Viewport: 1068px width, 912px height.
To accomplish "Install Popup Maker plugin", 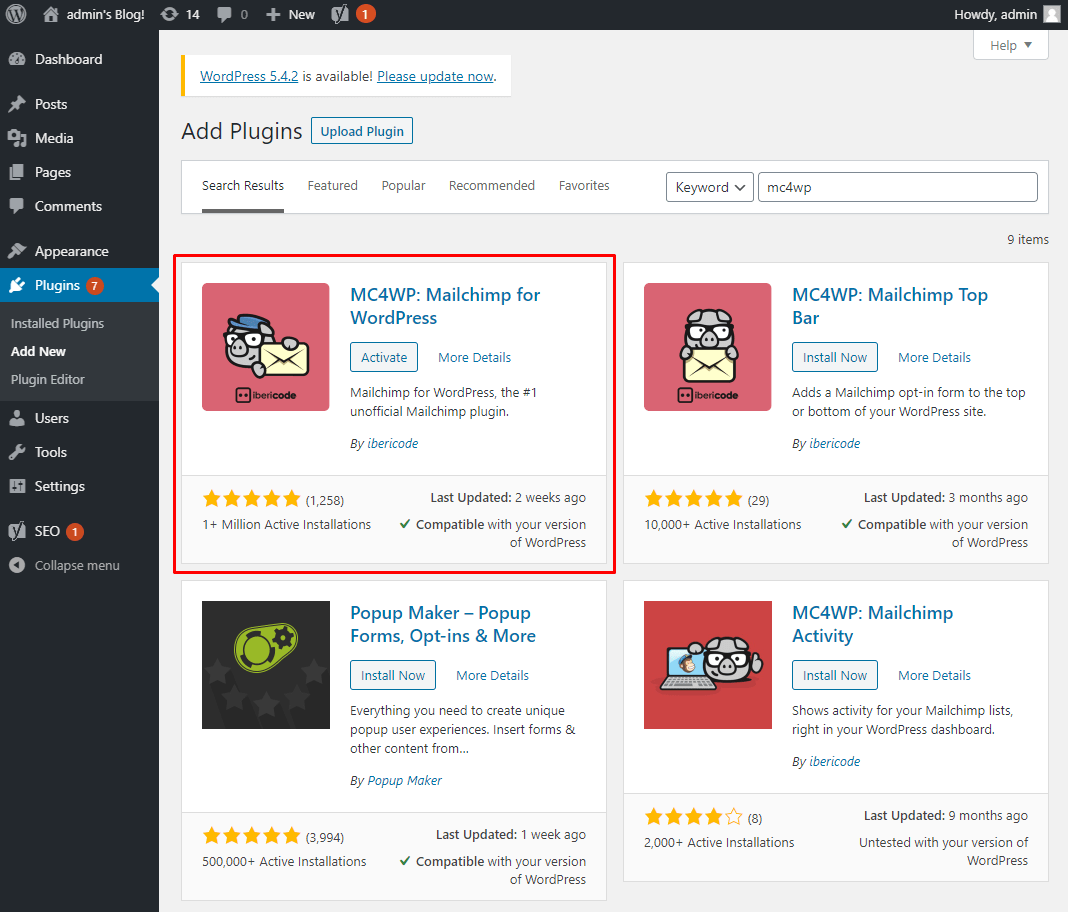I will click(x=393, y=676).
